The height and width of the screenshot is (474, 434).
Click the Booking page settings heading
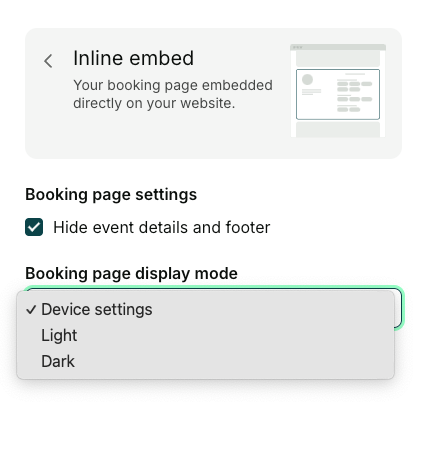coord(111,194)
